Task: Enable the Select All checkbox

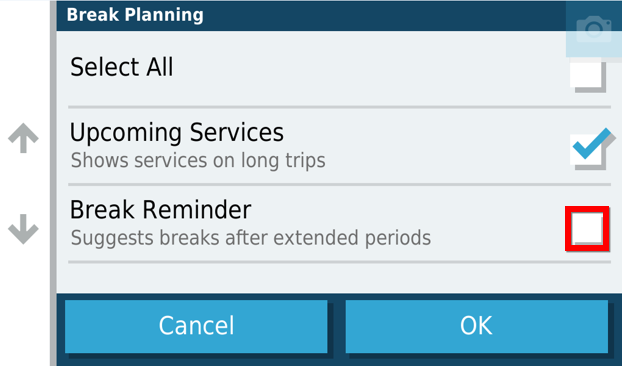Action: (x=588, y=76)
